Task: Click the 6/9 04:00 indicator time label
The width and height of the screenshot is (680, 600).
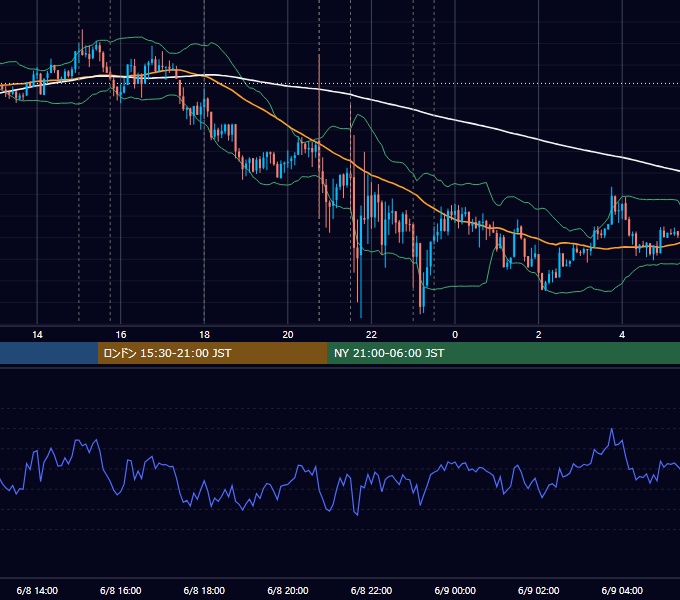Action: [x=622, y=590]
